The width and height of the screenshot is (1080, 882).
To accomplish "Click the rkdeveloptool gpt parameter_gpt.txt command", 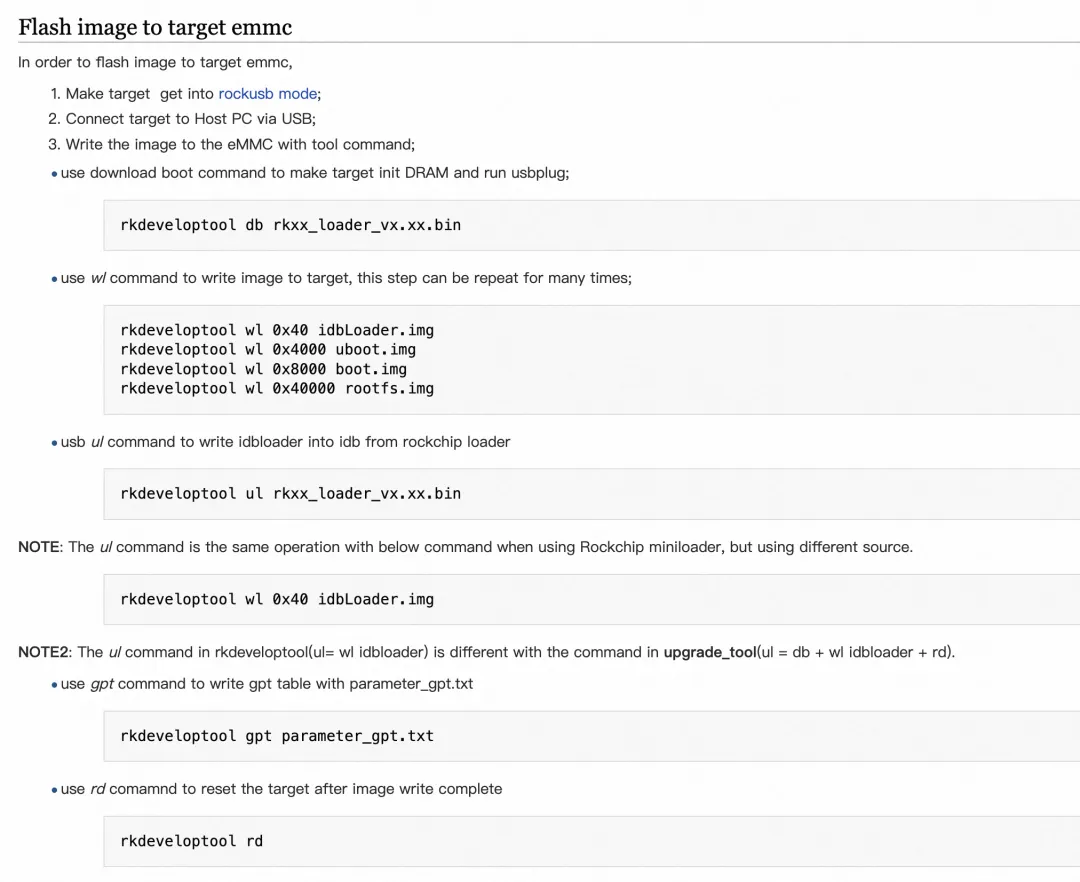I will pyautogui.click(x=277, y=736).
